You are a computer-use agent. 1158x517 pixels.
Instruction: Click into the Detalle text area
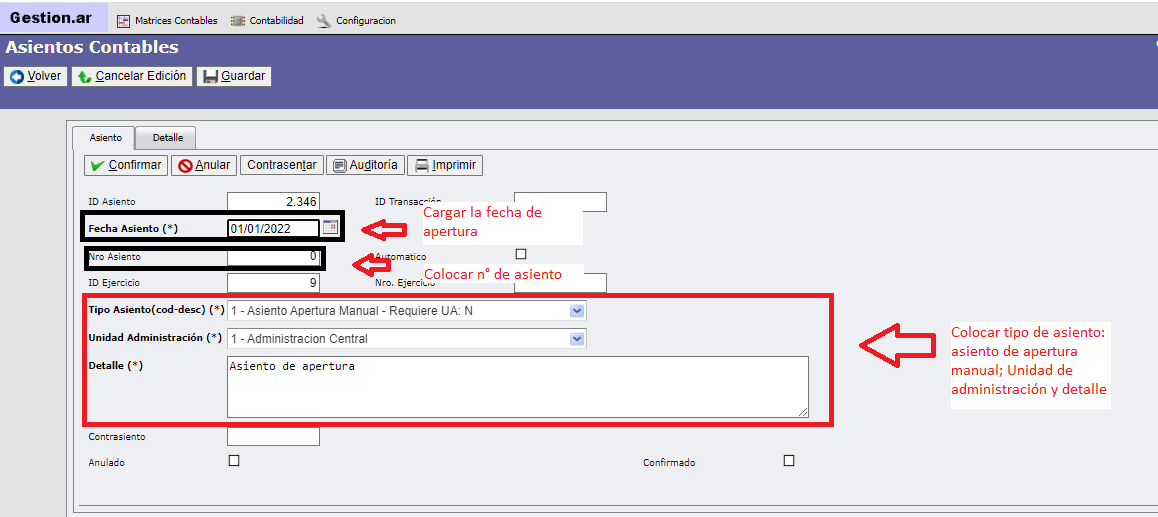click(517, 386)
